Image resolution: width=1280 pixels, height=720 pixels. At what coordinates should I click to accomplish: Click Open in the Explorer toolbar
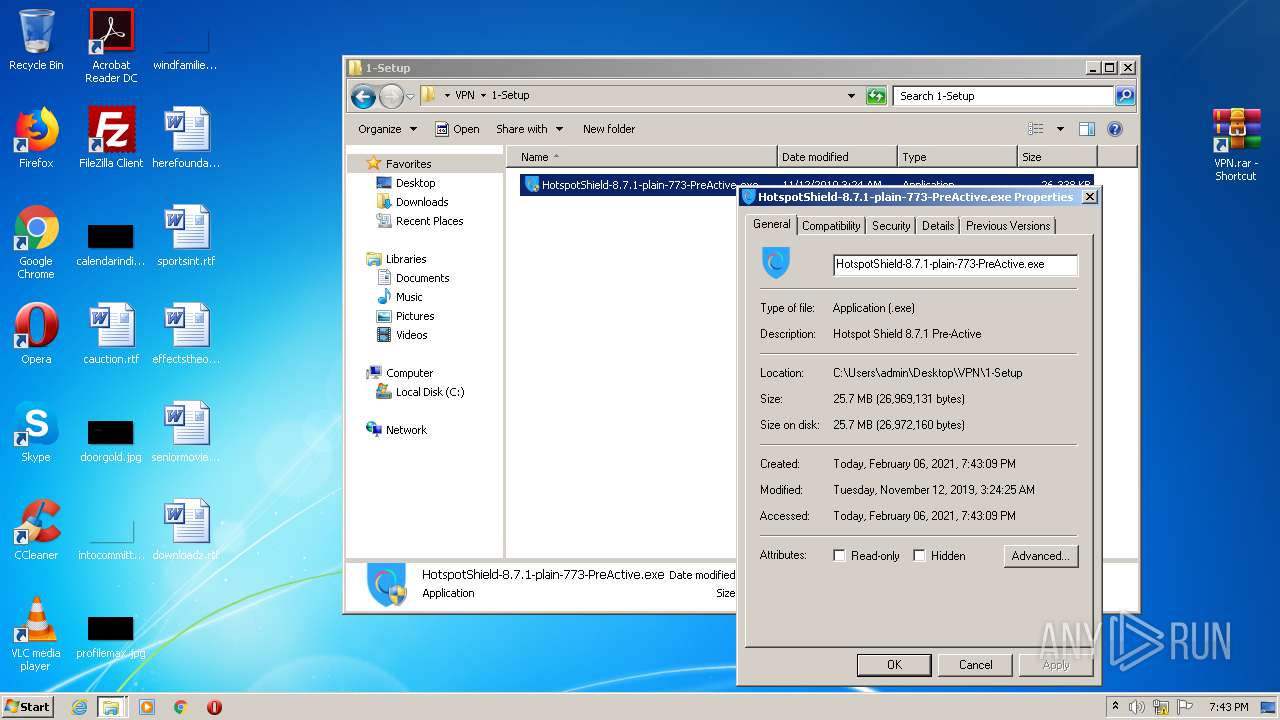coord(457,129)
